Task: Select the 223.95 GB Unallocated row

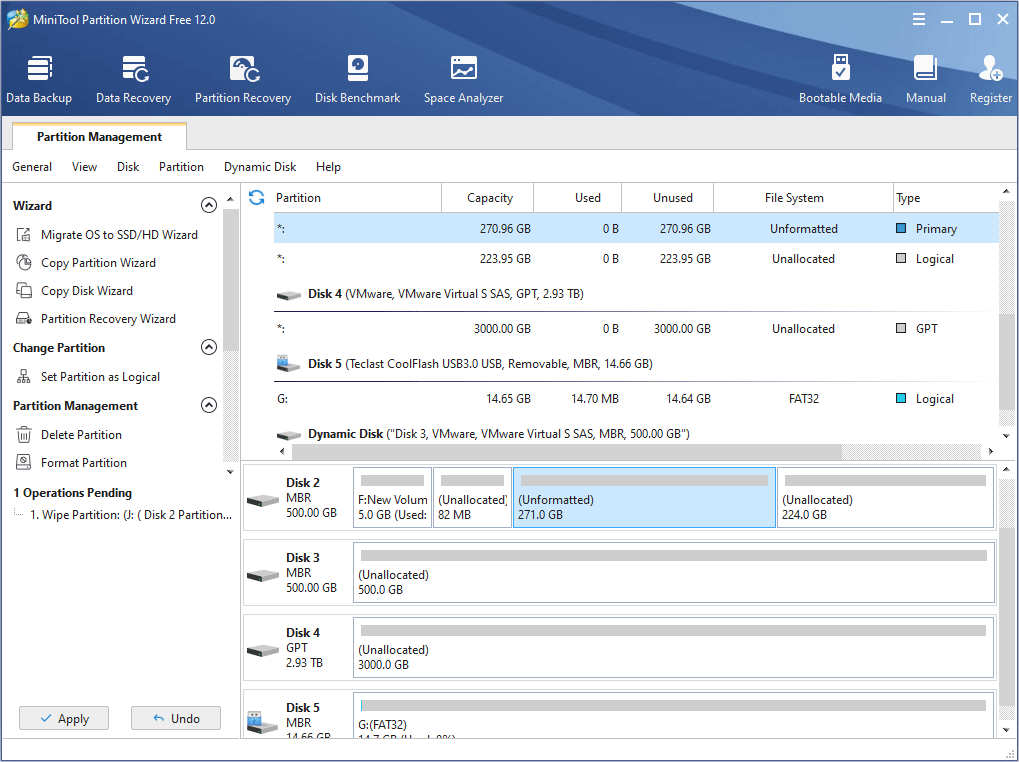Action: point(636,259)
